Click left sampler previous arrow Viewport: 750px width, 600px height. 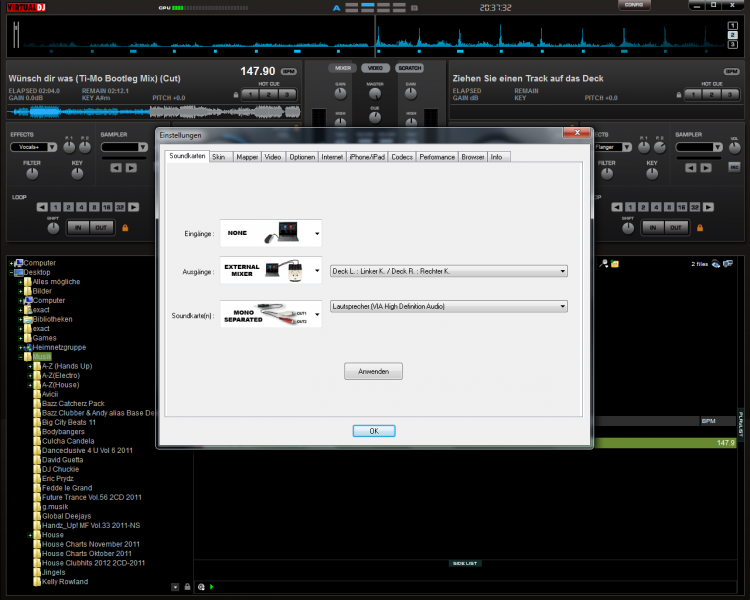click(116, 168)
